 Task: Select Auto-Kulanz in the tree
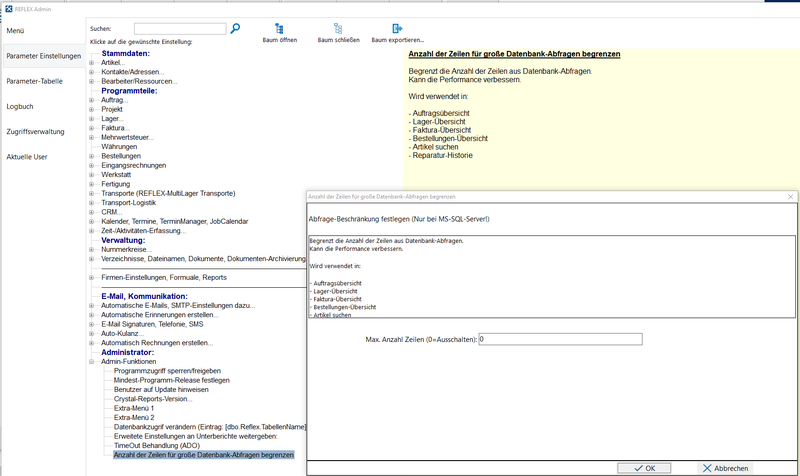122,334
